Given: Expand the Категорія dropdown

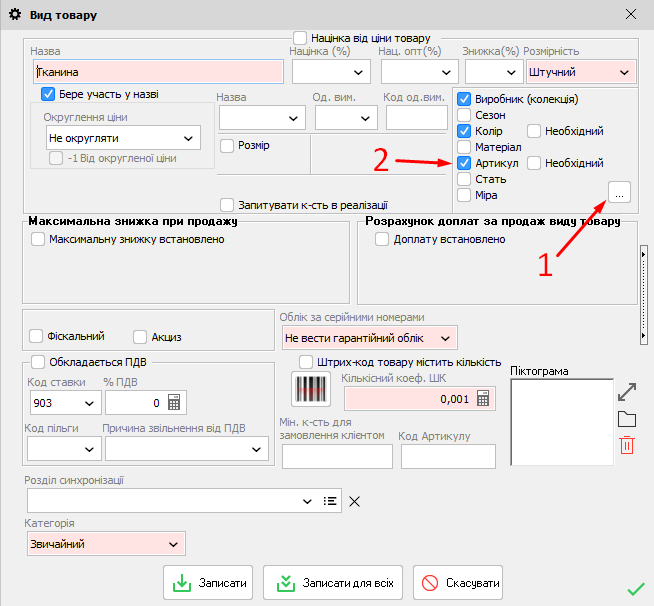Looking at the screenshot, I should pyautogui.click(x=174, y=544).
